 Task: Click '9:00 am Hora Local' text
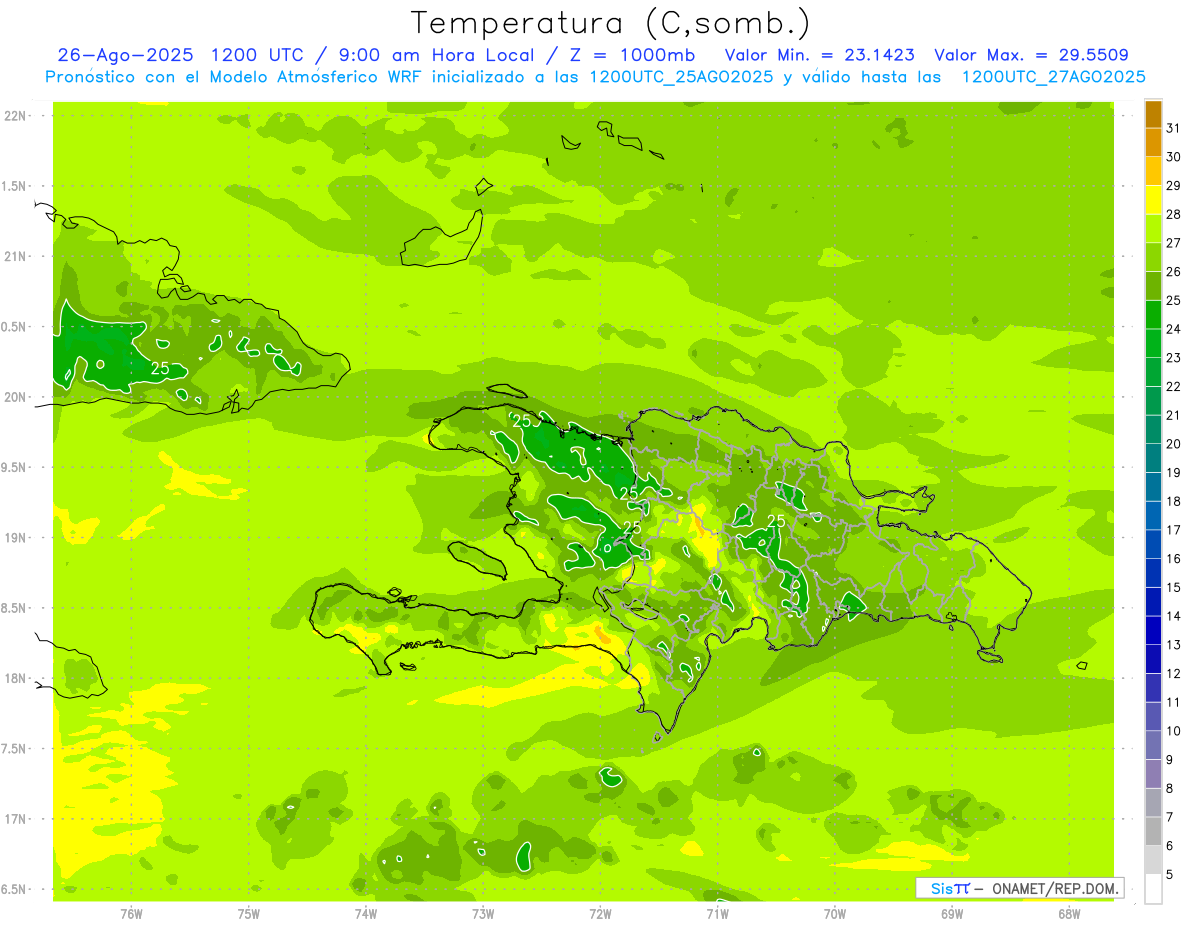(435, 55)
